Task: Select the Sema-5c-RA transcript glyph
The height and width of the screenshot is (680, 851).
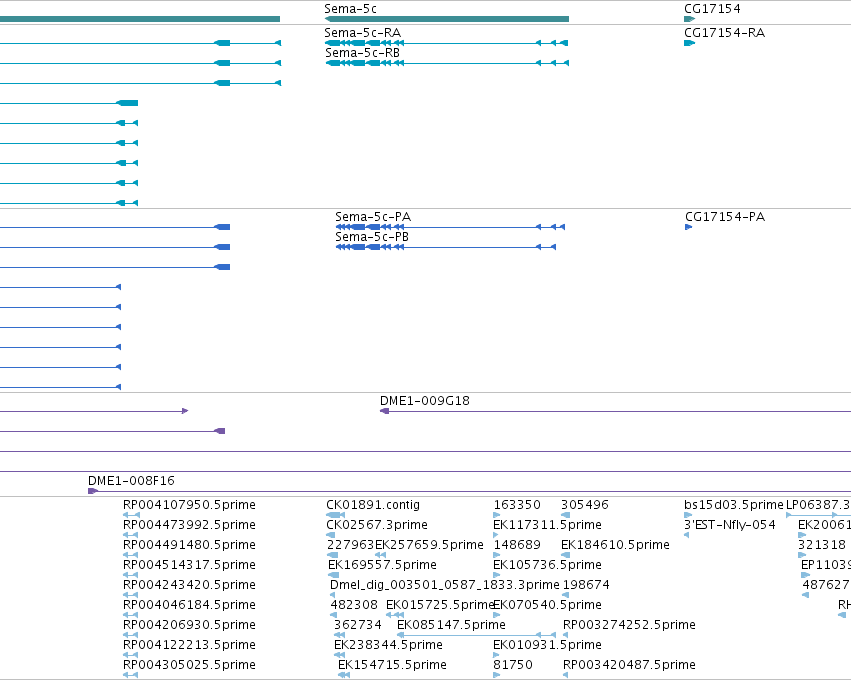Action: [447, 43]
